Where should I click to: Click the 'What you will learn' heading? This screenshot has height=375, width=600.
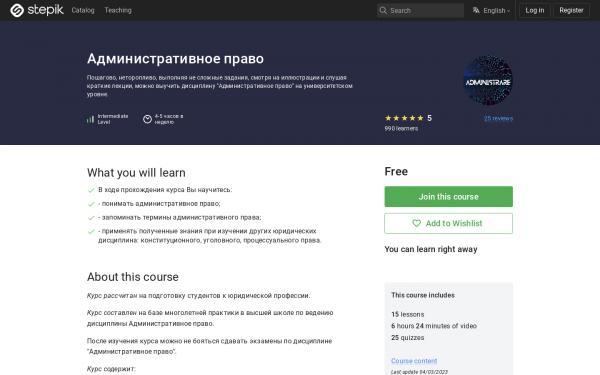tap(136, 173)
